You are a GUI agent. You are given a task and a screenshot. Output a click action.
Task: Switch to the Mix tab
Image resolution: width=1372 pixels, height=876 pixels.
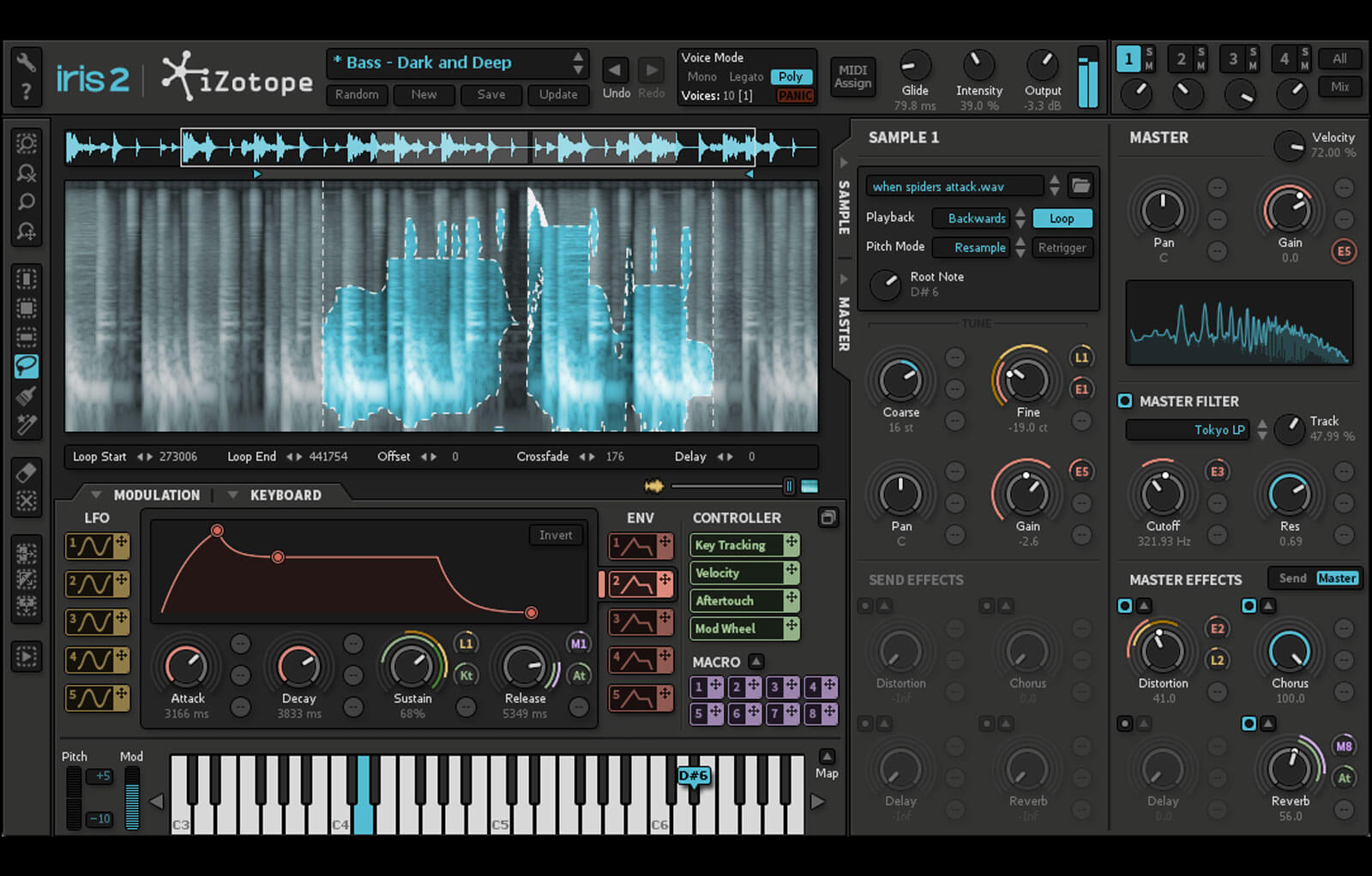[x=1339, y=87]
